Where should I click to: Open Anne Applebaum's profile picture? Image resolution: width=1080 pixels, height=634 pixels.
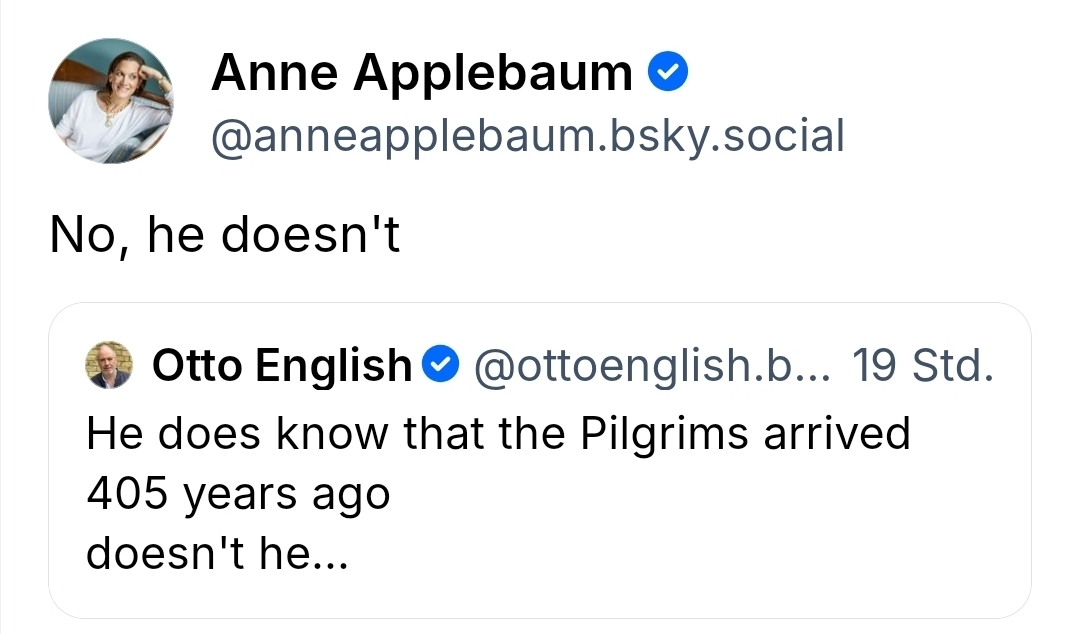(110, 101)
